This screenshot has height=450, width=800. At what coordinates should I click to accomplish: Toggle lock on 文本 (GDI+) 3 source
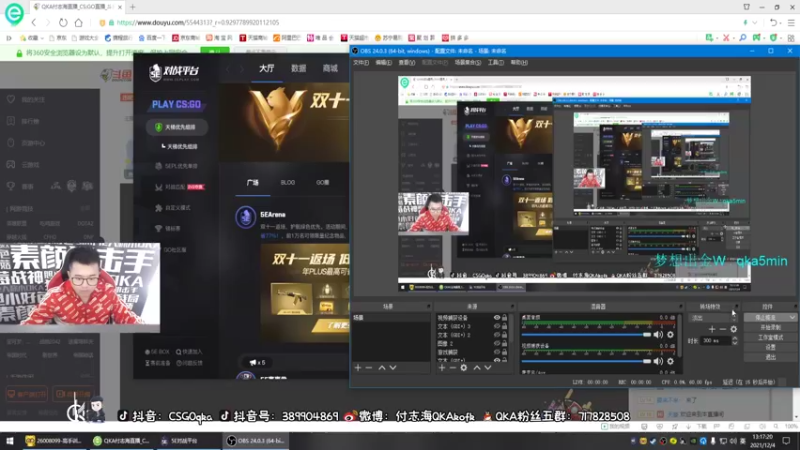coord(505,327)
